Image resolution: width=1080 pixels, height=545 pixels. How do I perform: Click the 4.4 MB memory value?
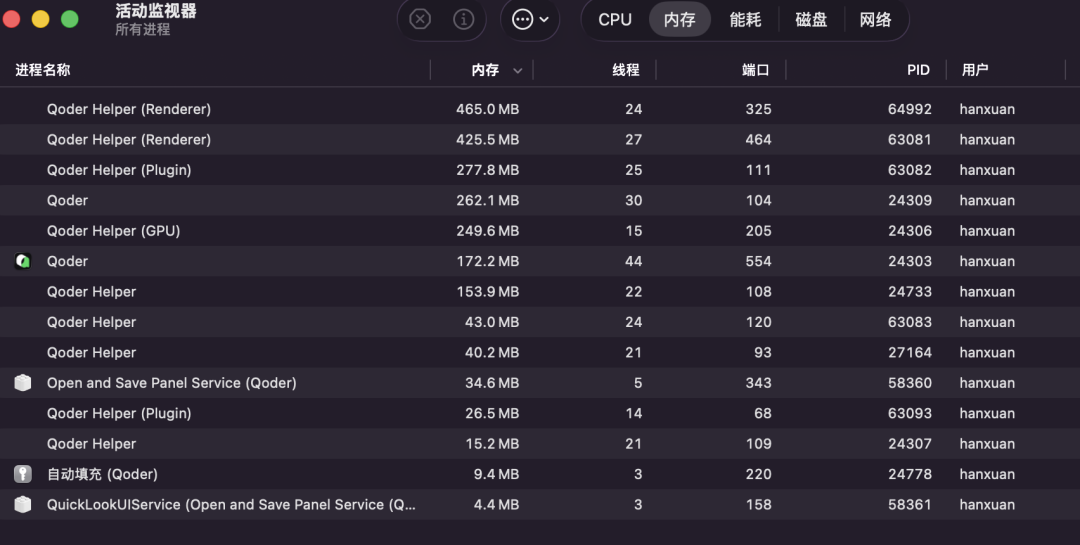pos(496,504)
